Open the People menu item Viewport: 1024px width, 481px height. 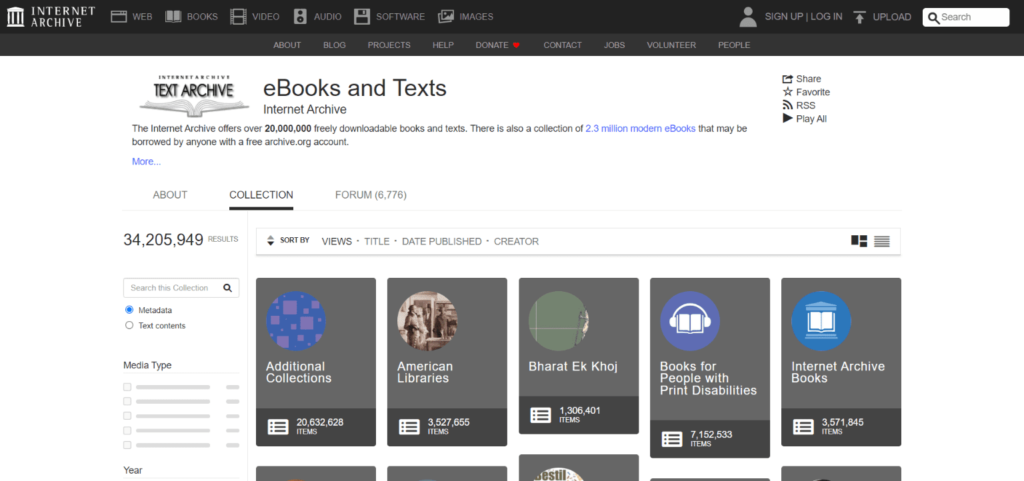(734, 45)
